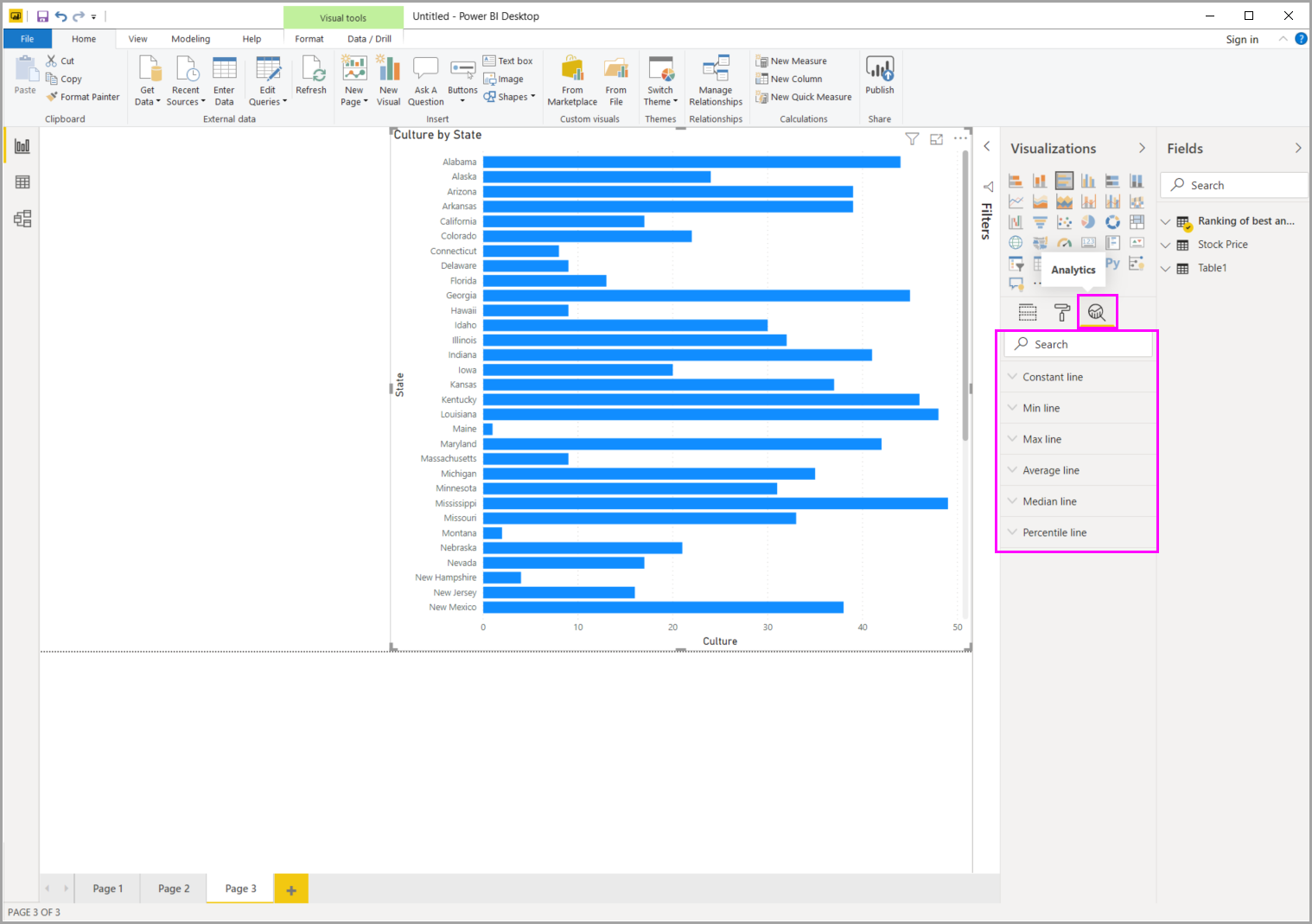Click the visual's filter funnel icon

tap(912, 139)
